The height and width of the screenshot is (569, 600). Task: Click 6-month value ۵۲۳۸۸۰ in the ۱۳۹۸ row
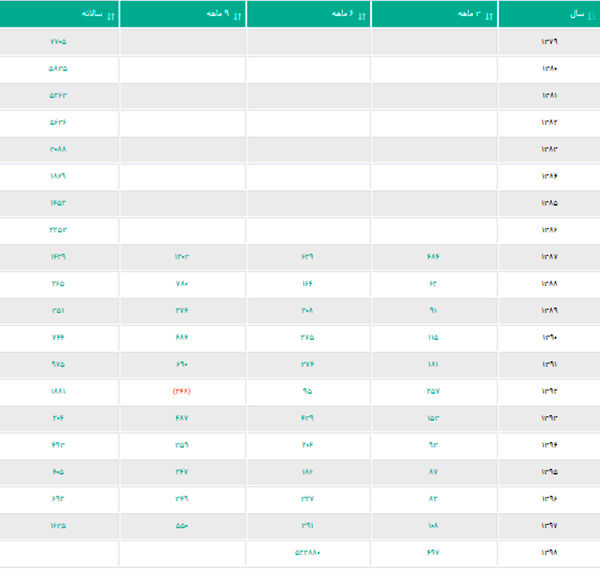[x=307, y=553]
